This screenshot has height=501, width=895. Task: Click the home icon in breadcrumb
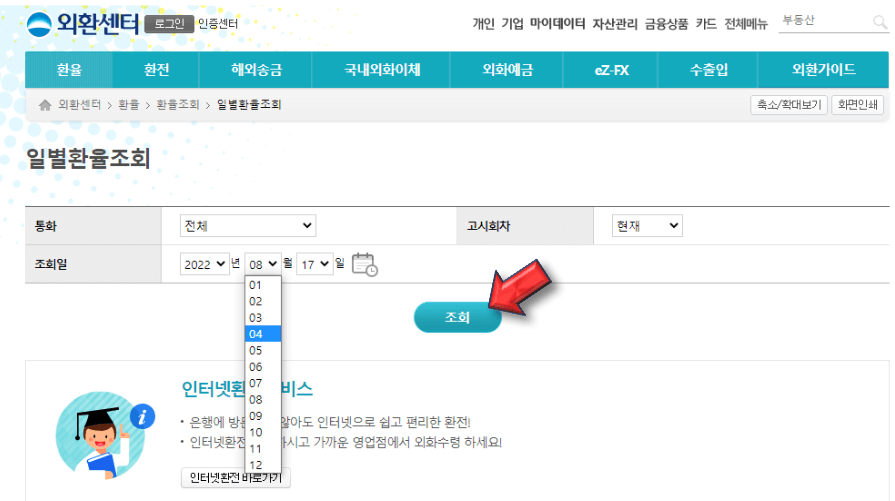click(x=45, y=104)
